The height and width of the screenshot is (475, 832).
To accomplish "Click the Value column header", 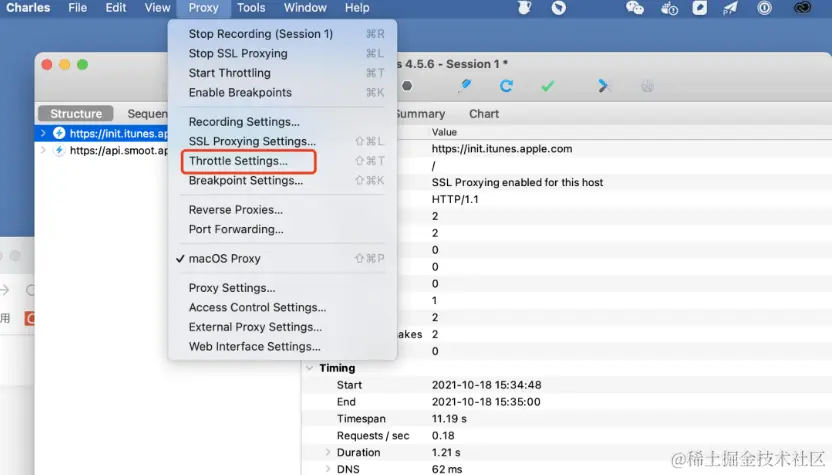I will [444, 132].
